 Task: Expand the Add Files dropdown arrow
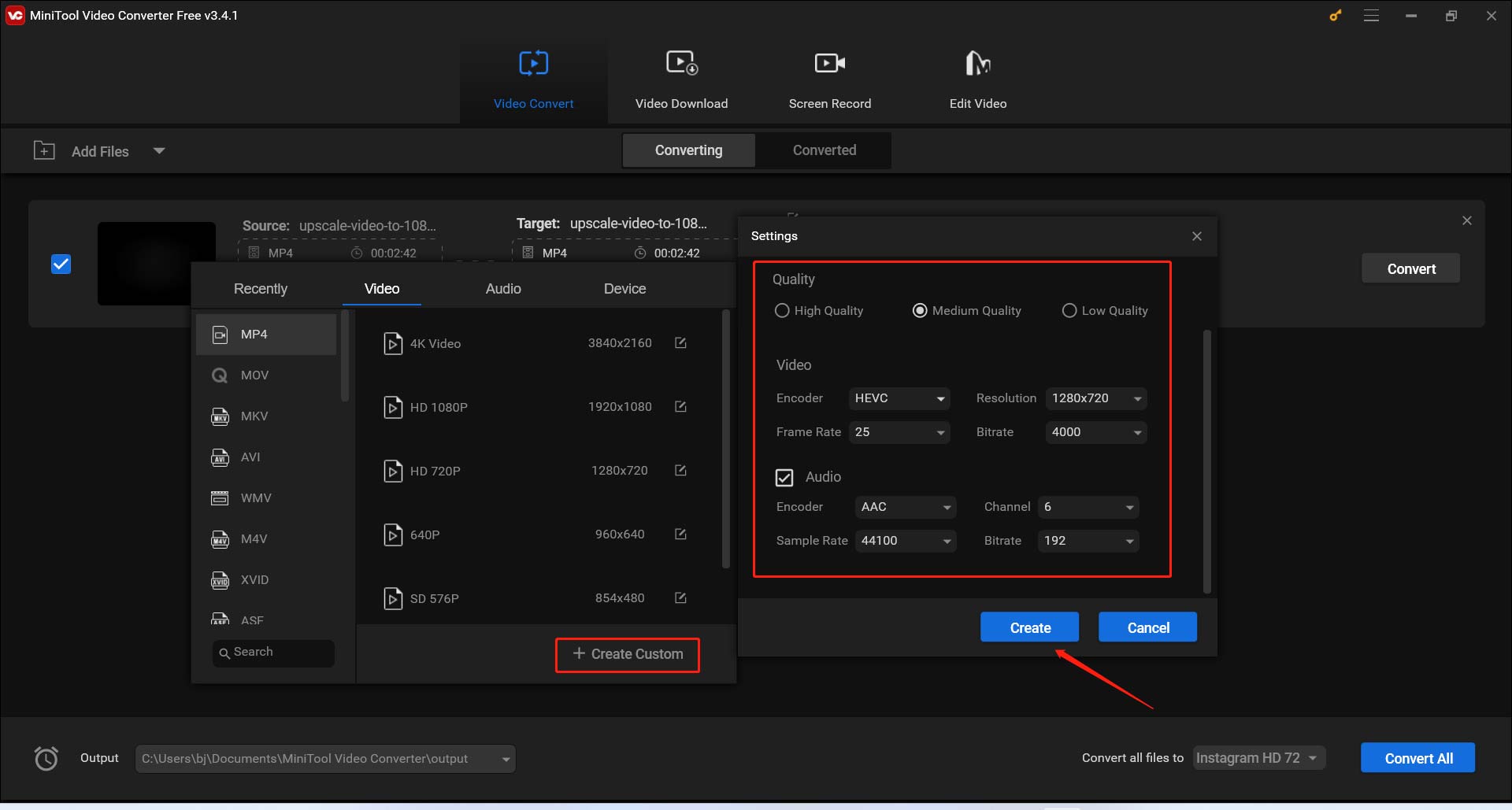[159, 150]
